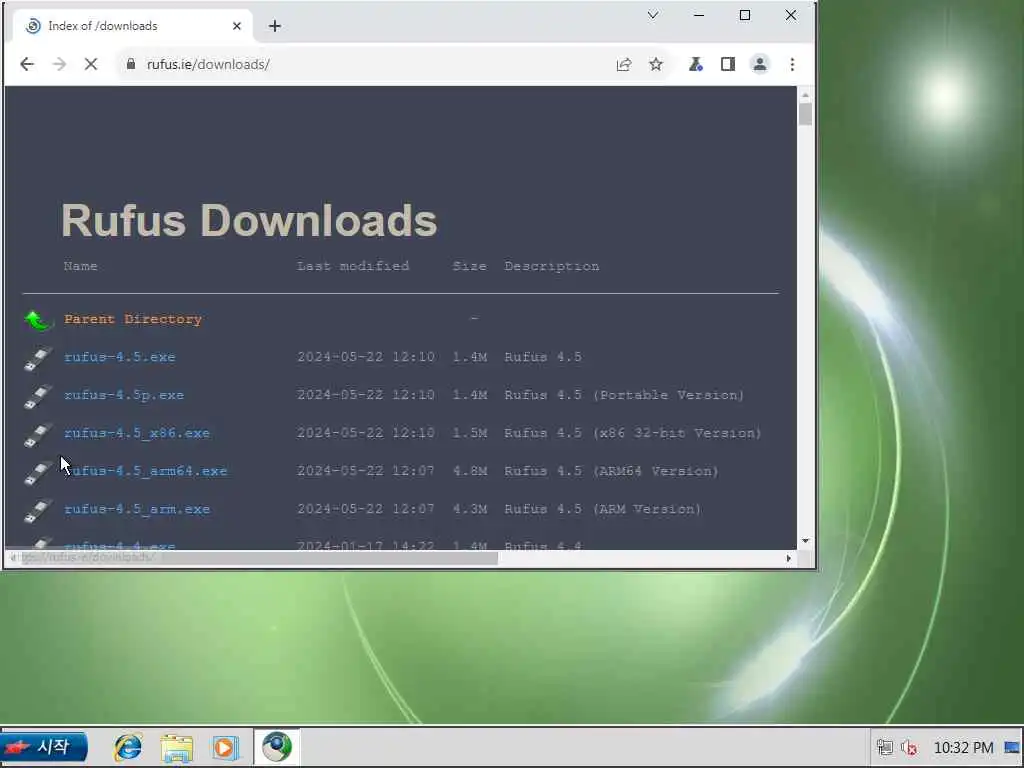This screenshot has height=768, width=1024.
Task: Download rufus-4.5_arm64.exe
Action: point(146,471)
